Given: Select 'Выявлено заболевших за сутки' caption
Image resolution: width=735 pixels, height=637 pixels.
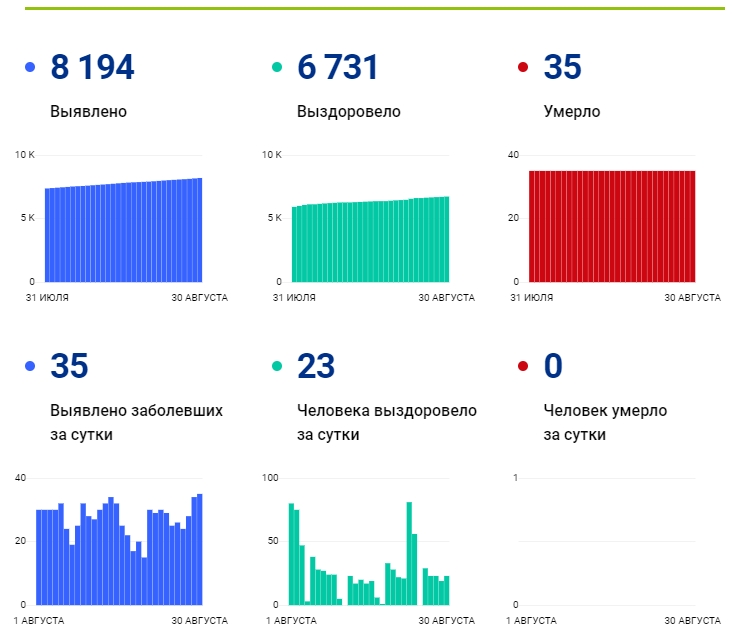Looking at the screenshot, I should 136,422.
